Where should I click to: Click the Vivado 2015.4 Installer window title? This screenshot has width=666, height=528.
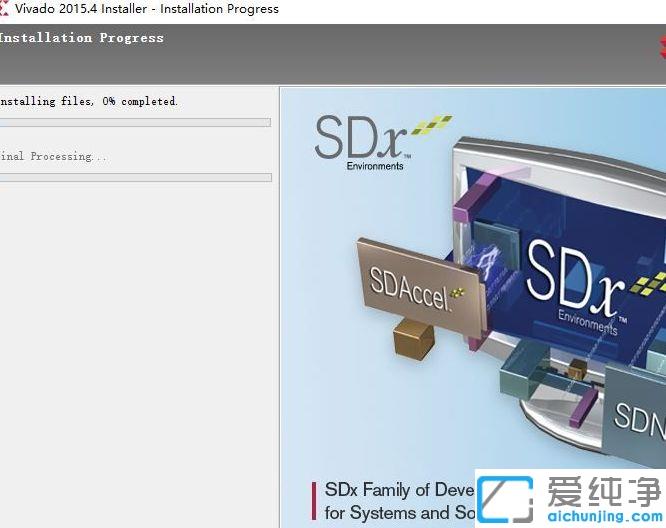147,9
